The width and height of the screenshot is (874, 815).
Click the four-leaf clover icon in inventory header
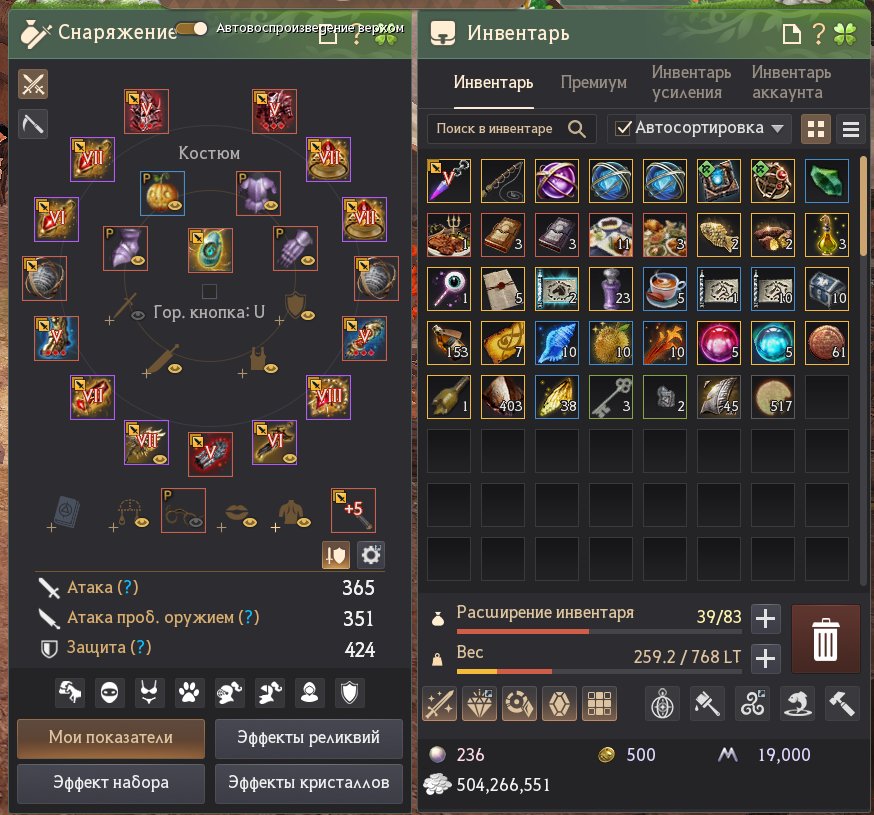(x=845, y=33)
